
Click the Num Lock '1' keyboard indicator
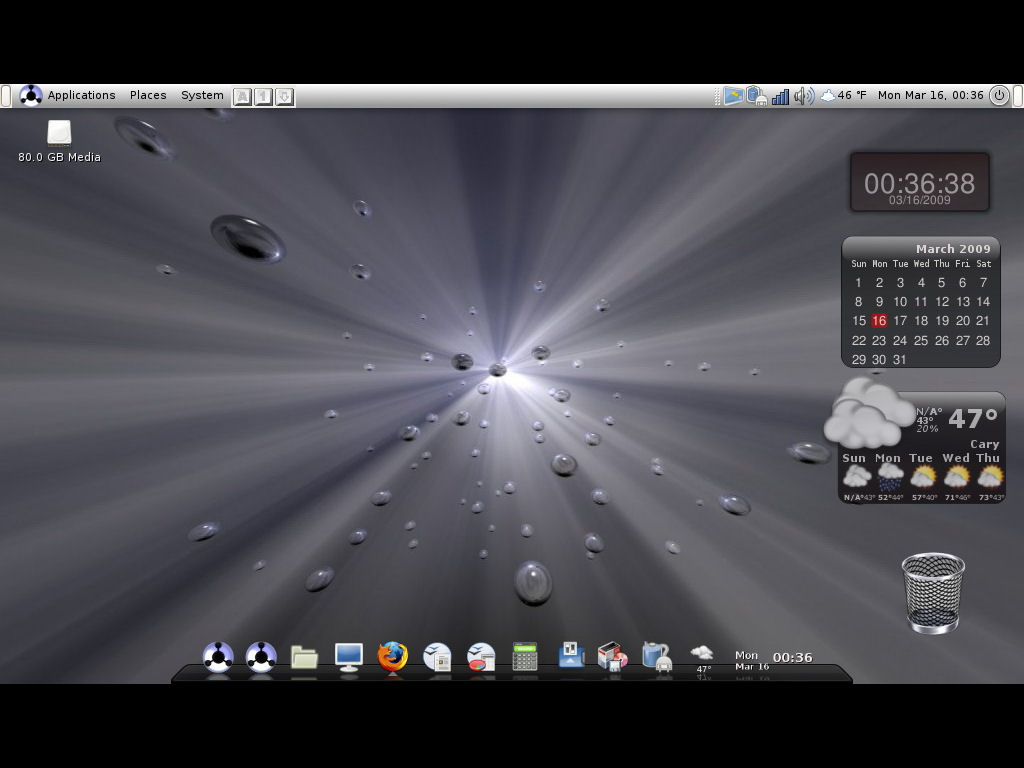(263, 97)
